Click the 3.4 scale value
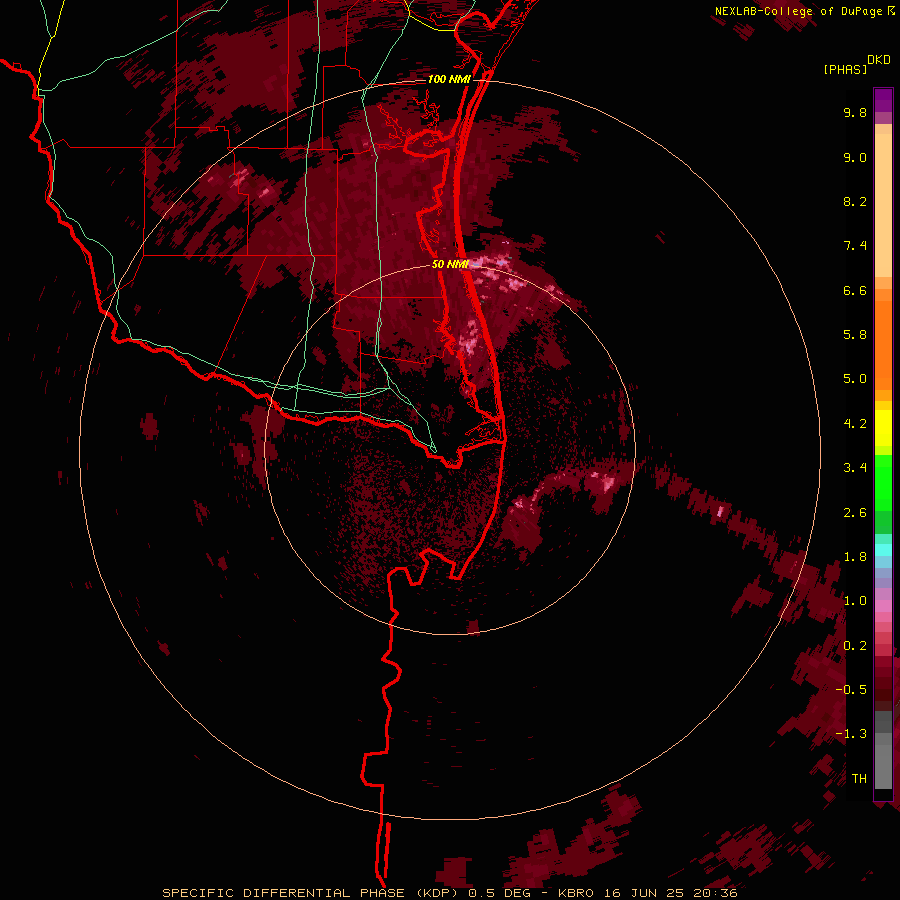The width and height of the screenshot is (900, 900). (x=855, y=468)
